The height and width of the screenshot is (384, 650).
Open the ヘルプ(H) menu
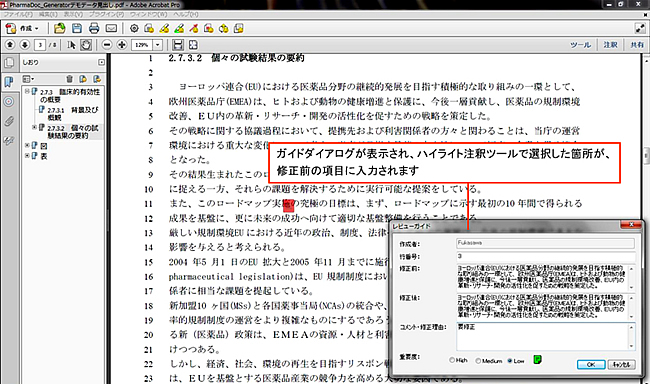186,15
